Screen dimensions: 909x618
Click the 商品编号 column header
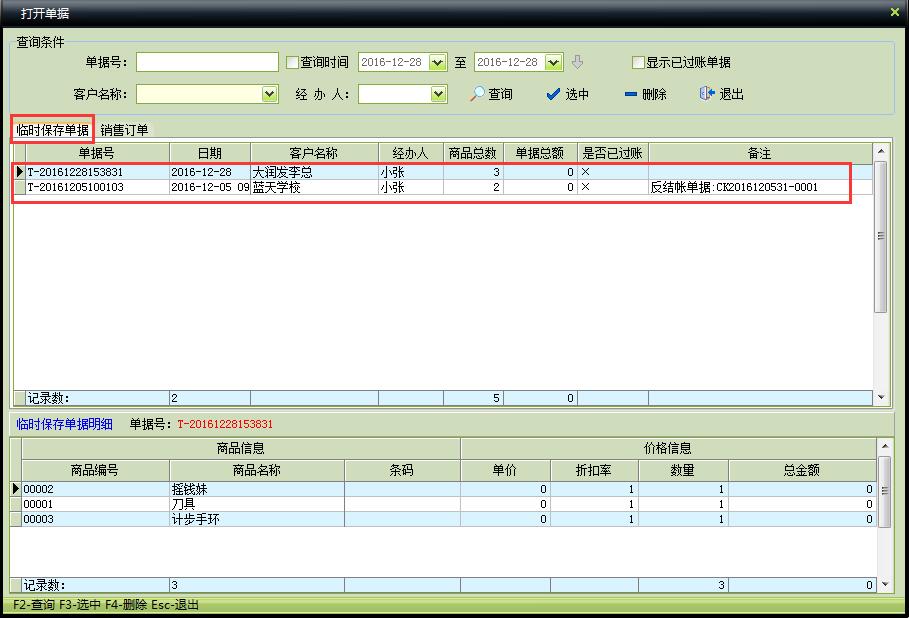pos(95,470)
